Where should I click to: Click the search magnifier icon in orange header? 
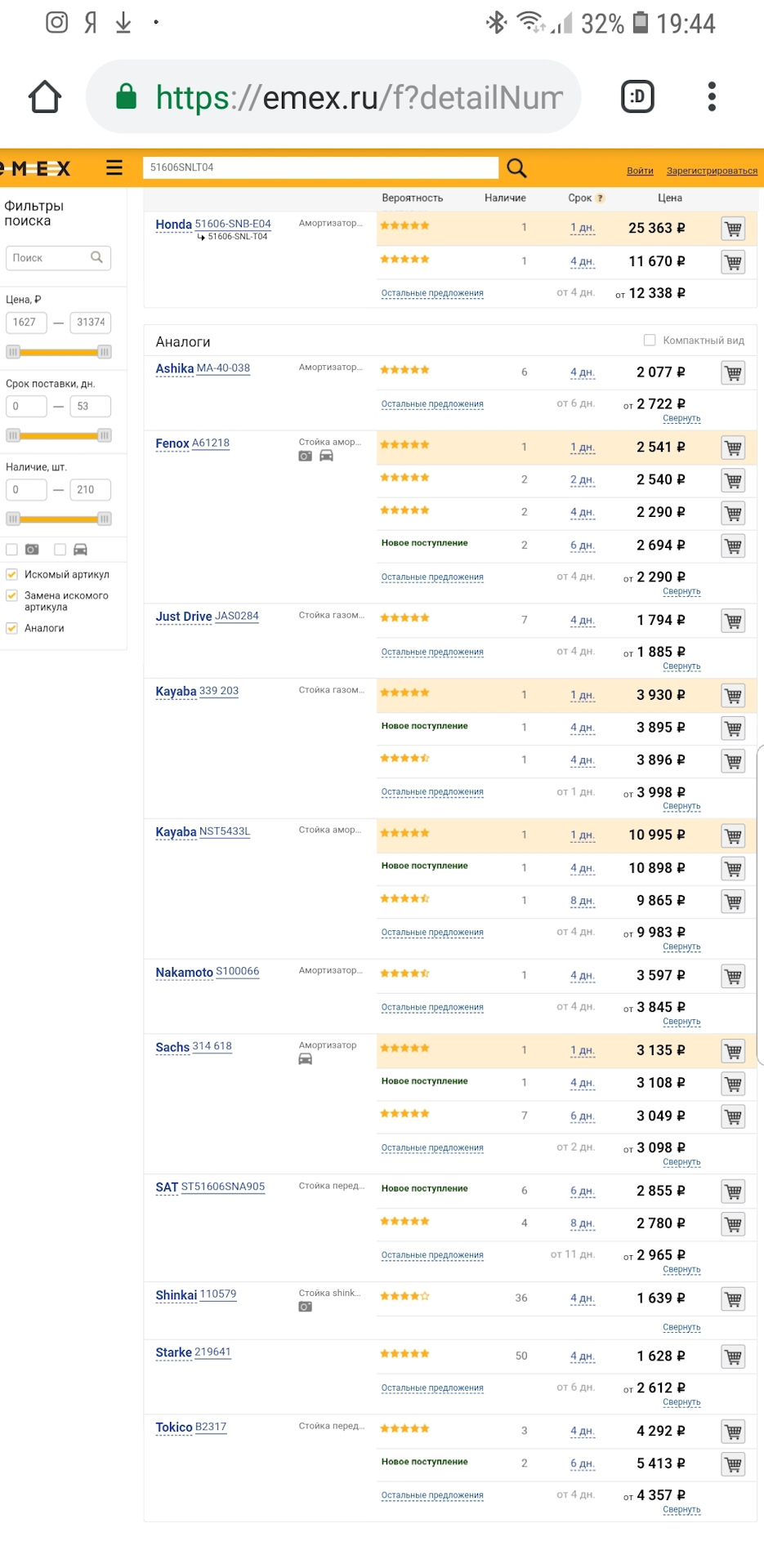point(516,168)
